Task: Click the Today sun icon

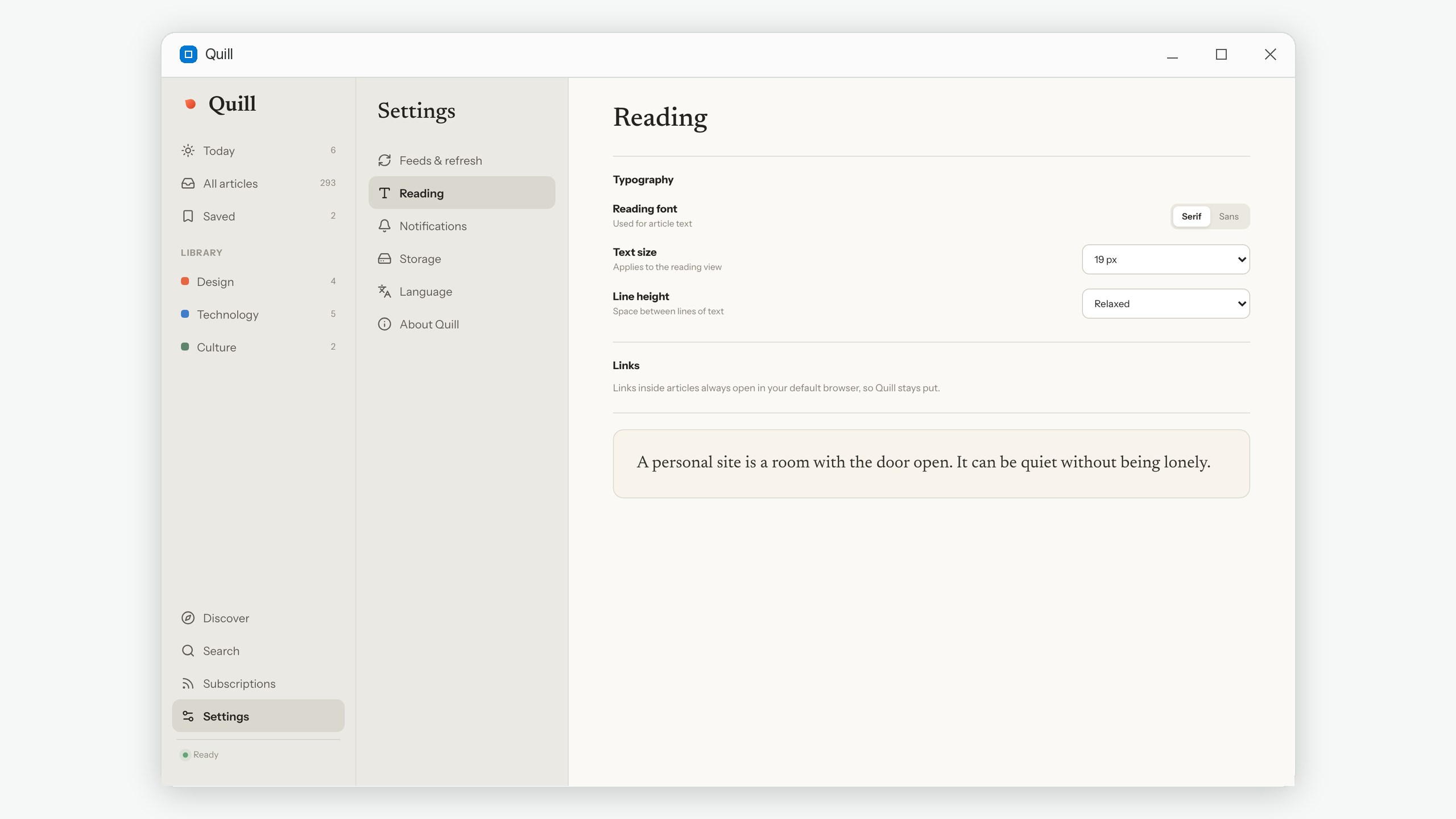Action: (188, 151)
